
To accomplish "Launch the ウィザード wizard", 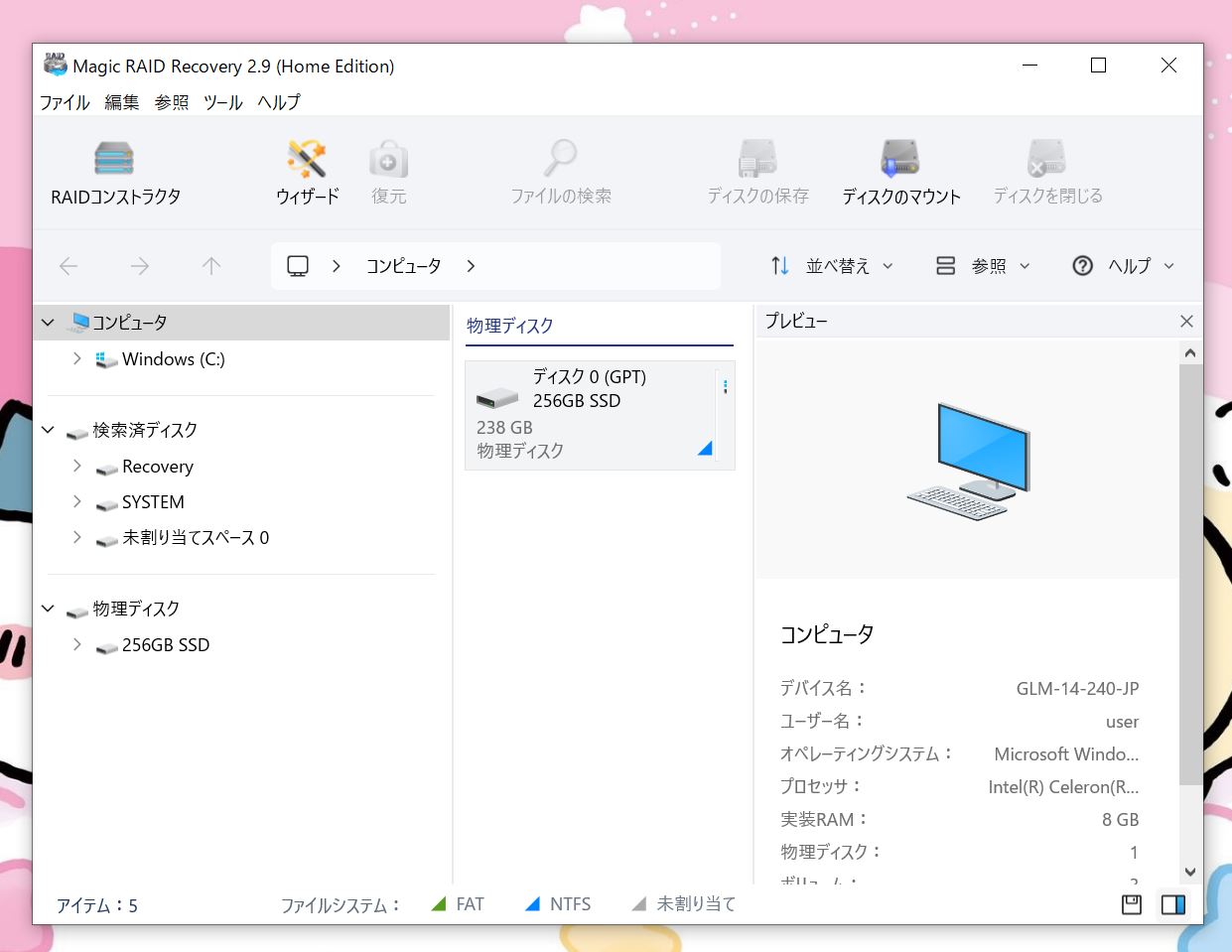I will (307, 173).
